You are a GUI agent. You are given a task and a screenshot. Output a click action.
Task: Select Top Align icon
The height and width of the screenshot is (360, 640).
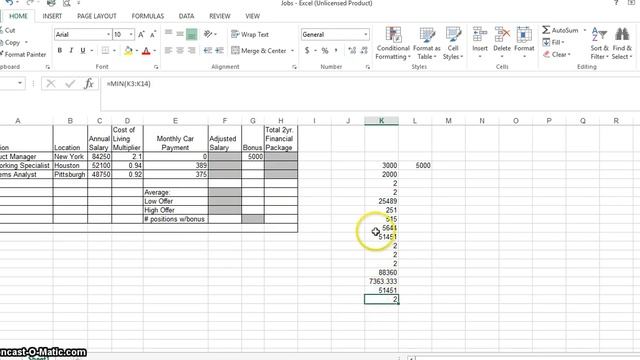(169, 34)
